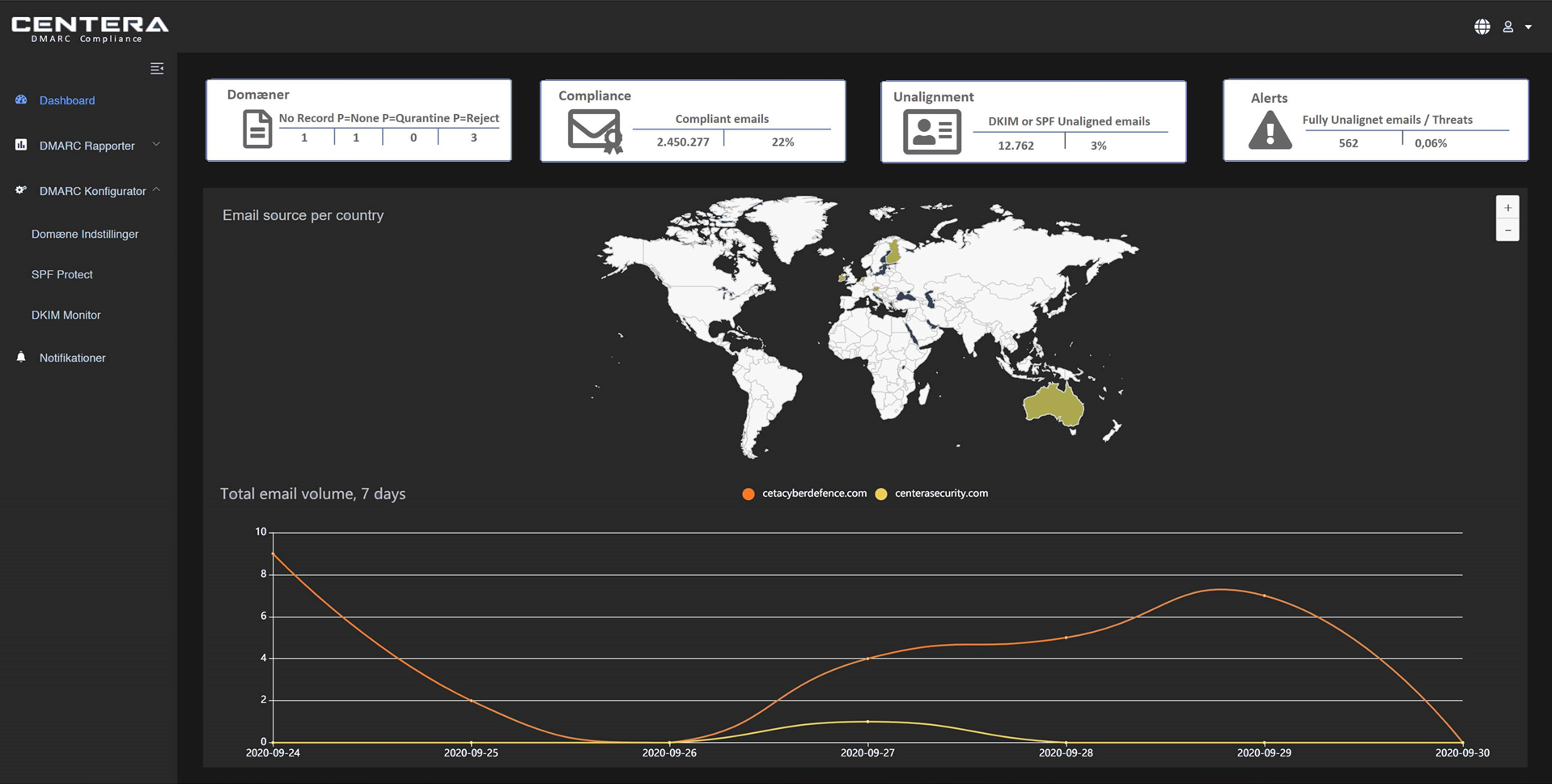Click the Unalignment ID card icon

[x=931, y=133]
